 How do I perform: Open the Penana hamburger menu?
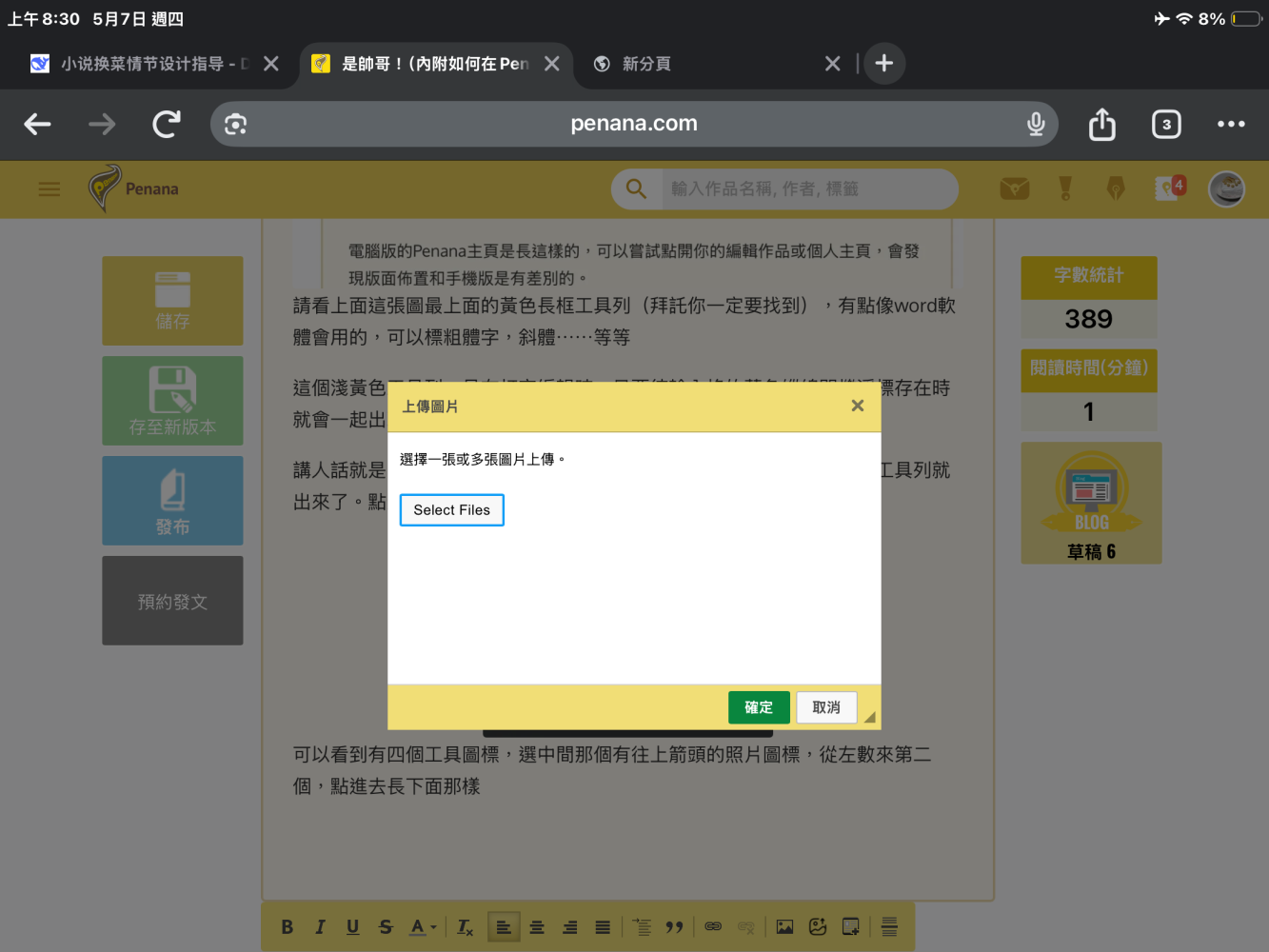pos(49,189)
